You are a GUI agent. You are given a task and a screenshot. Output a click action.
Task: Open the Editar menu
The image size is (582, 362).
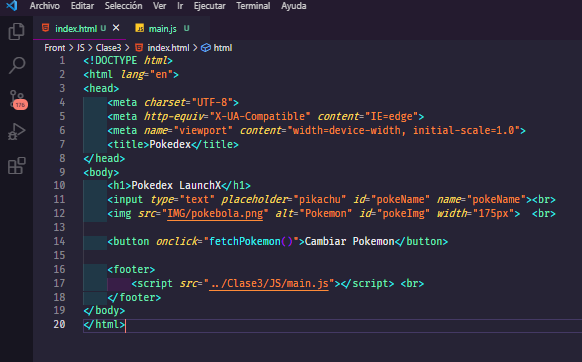pyautogui.click(x=82, y=6)
